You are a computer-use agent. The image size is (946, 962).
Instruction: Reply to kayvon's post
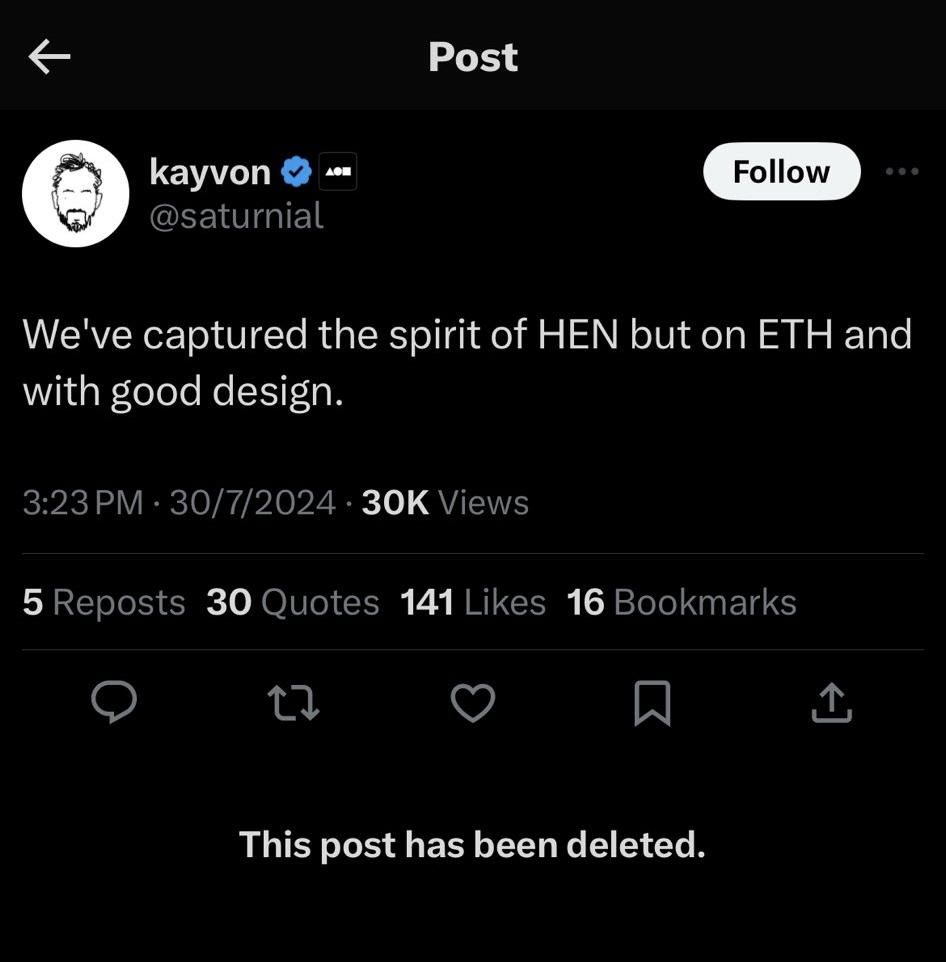(115, 703)
